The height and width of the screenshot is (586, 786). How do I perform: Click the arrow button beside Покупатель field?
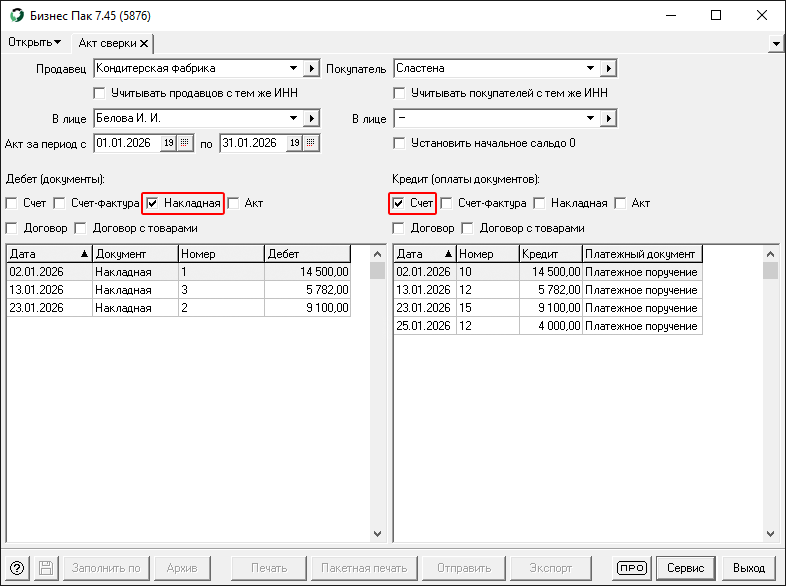click(607, 68)
